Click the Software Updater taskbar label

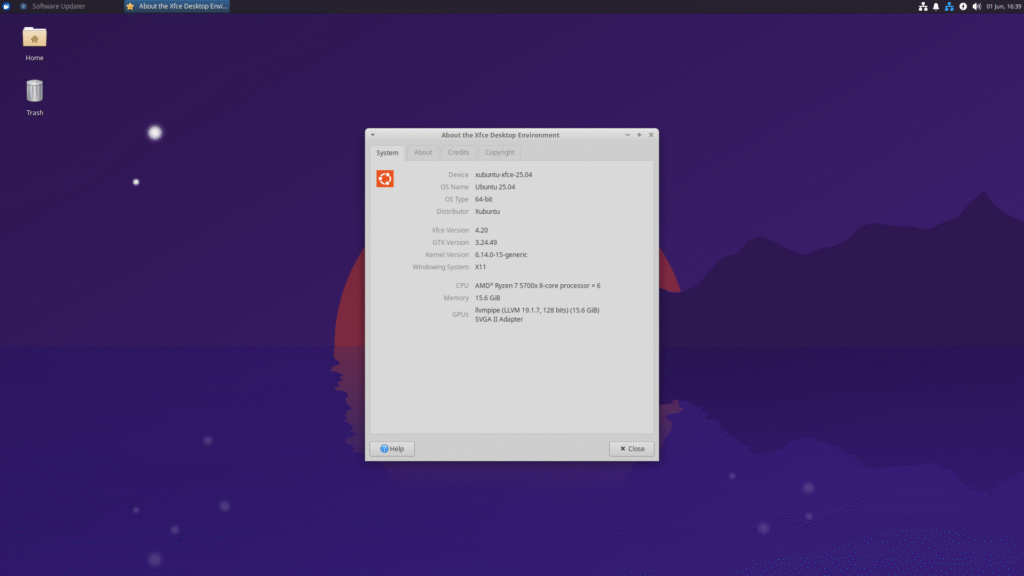(x=59, y=6)
